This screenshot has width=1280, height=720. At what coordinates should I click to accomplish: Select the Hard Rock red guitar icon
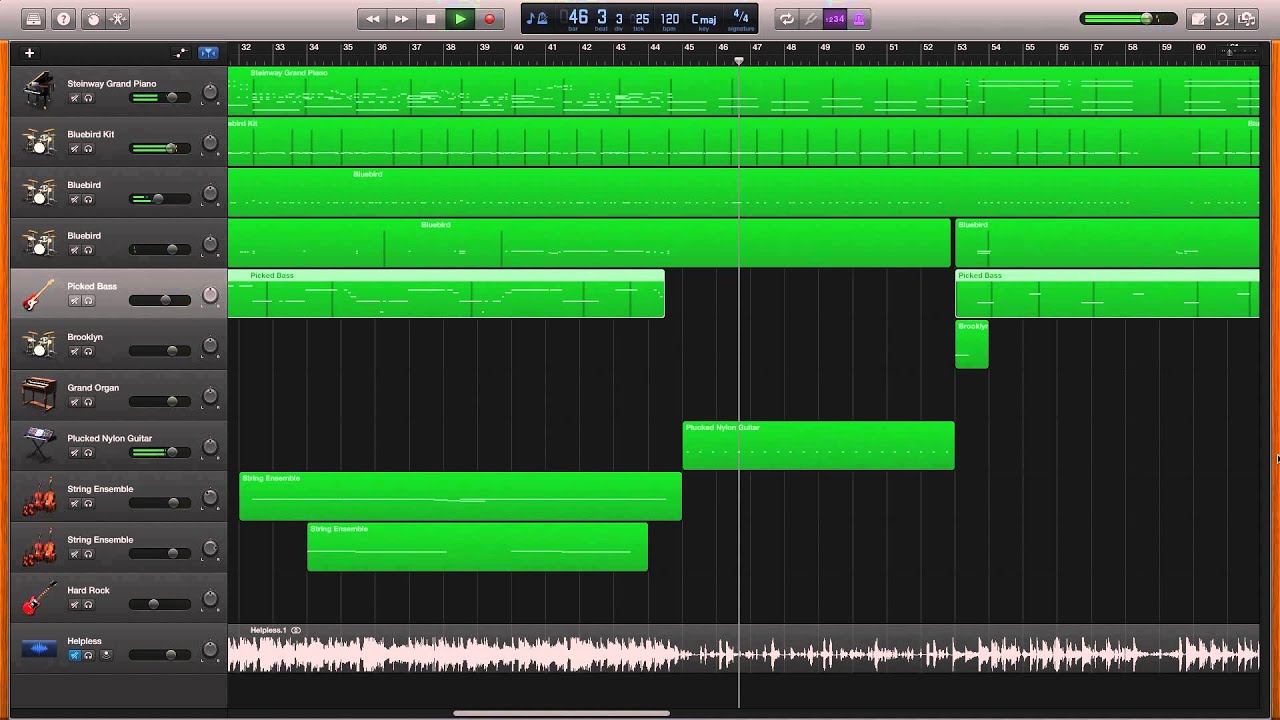click(x=39, y=598)
